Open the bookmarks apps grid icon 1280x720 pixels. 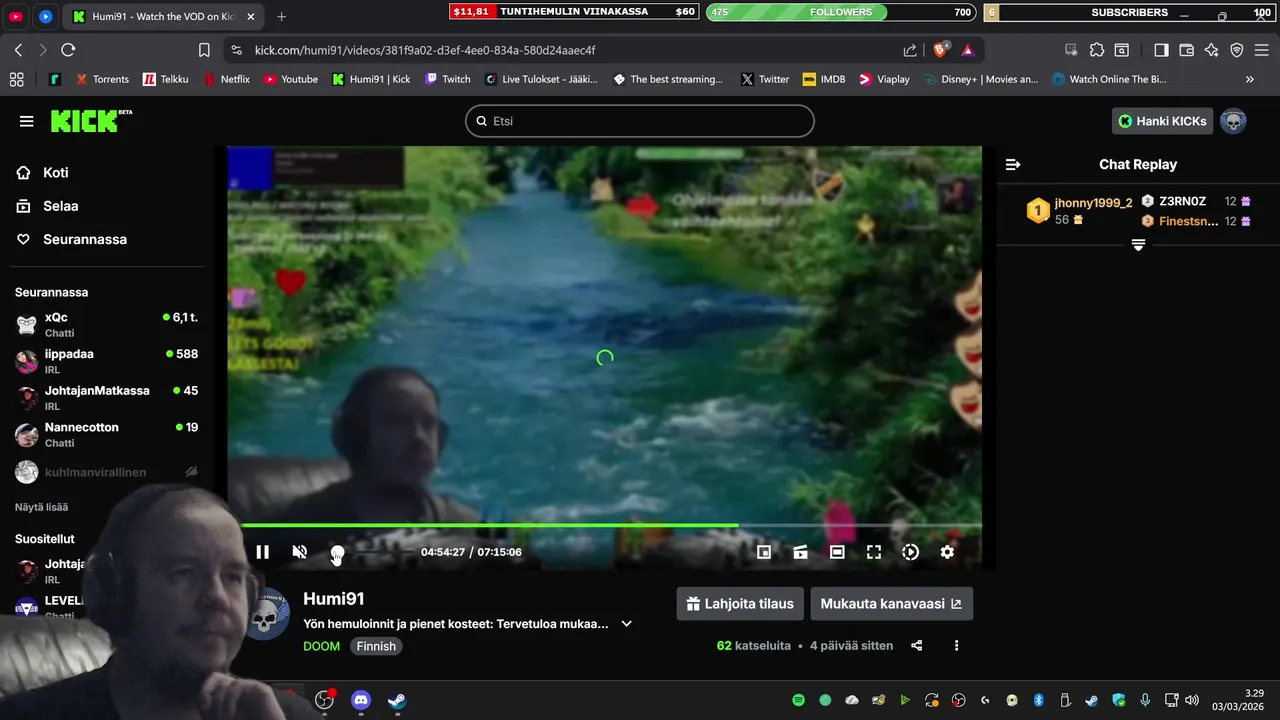(16, 79)
